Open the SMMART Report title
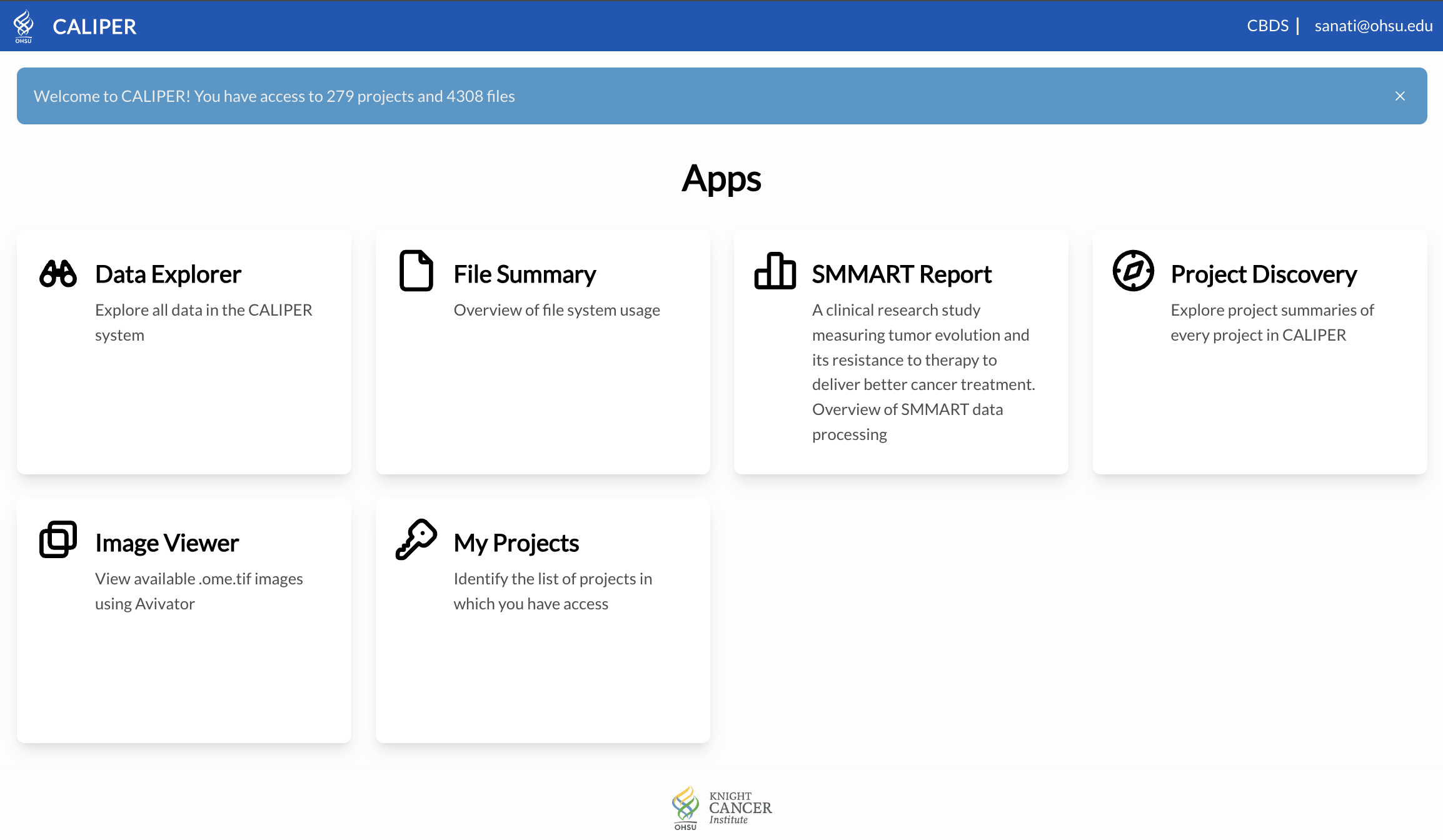The width and height of the screenshot is (1443, 840). (x=902, y=274)
